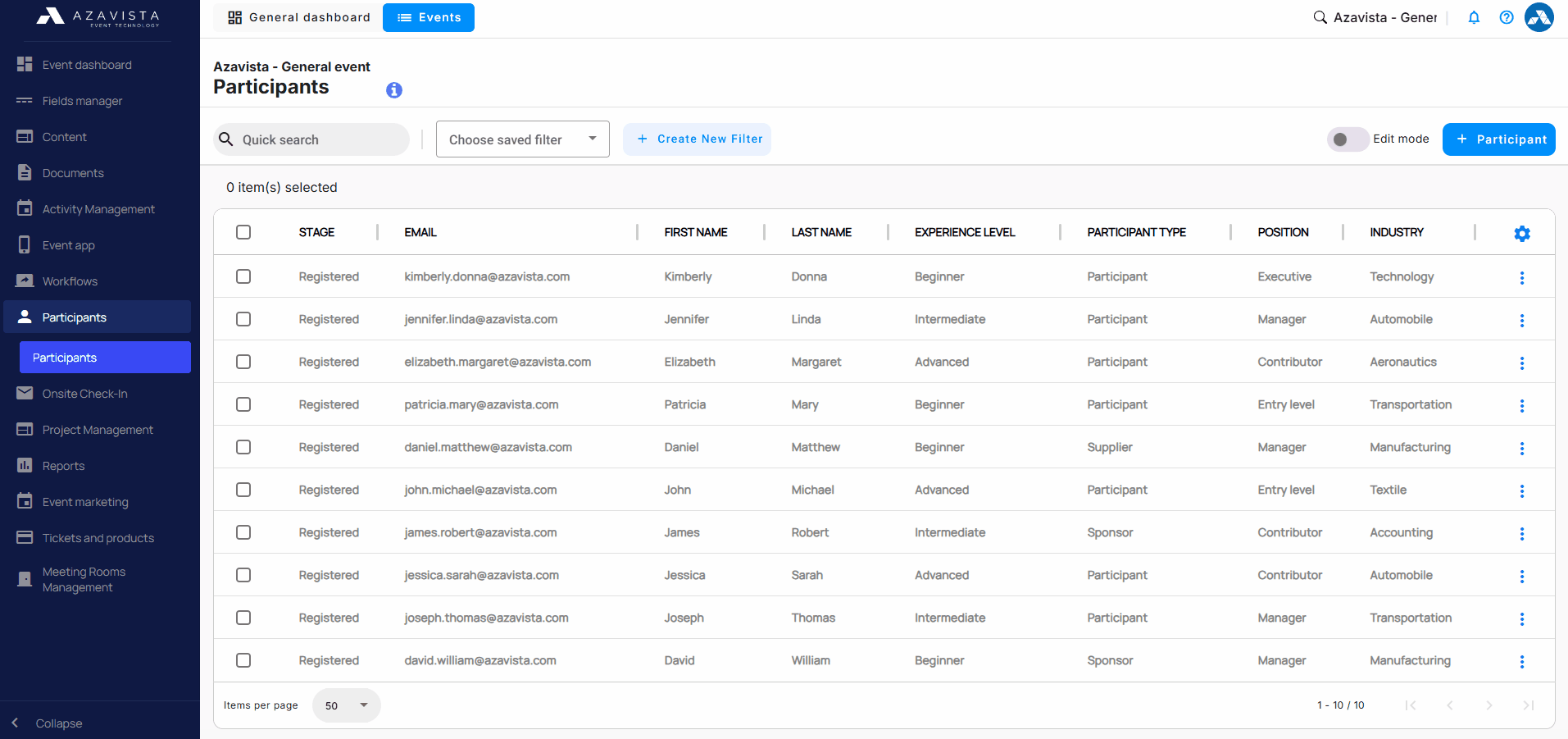This screenshot has width=1568, height=739.
Task: Check the row for Elizabeth Margaret
Action: [x=243, y=362]
